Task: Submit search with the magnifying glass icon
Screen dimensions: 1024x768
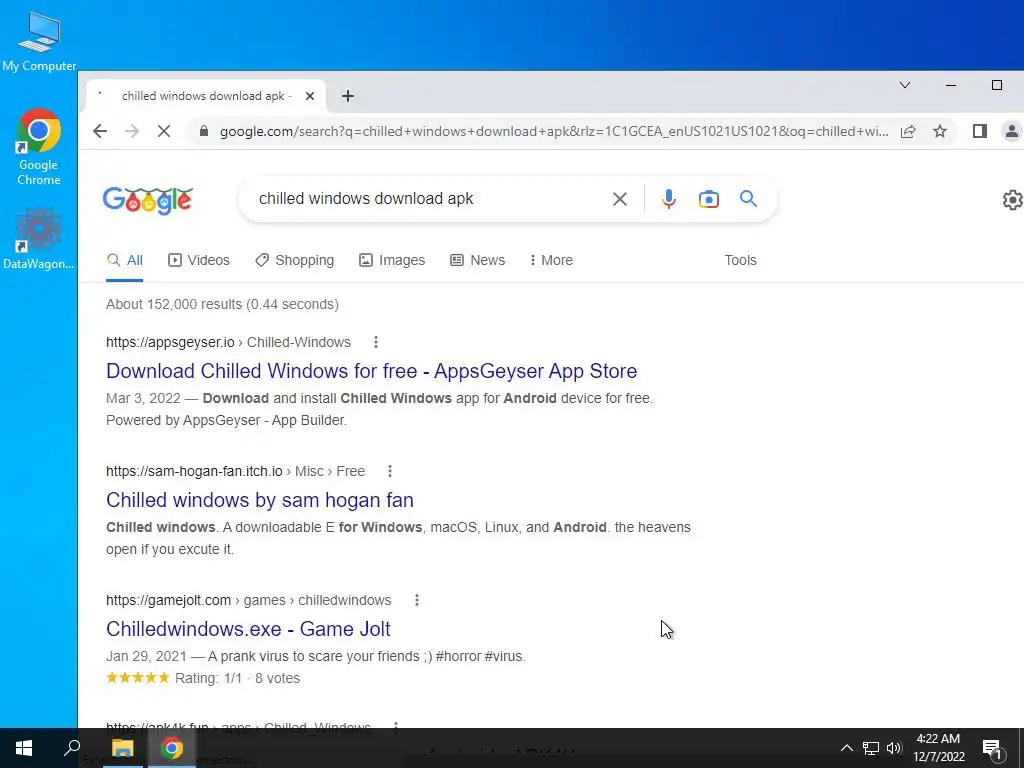Action: click(x=748, y=199)
